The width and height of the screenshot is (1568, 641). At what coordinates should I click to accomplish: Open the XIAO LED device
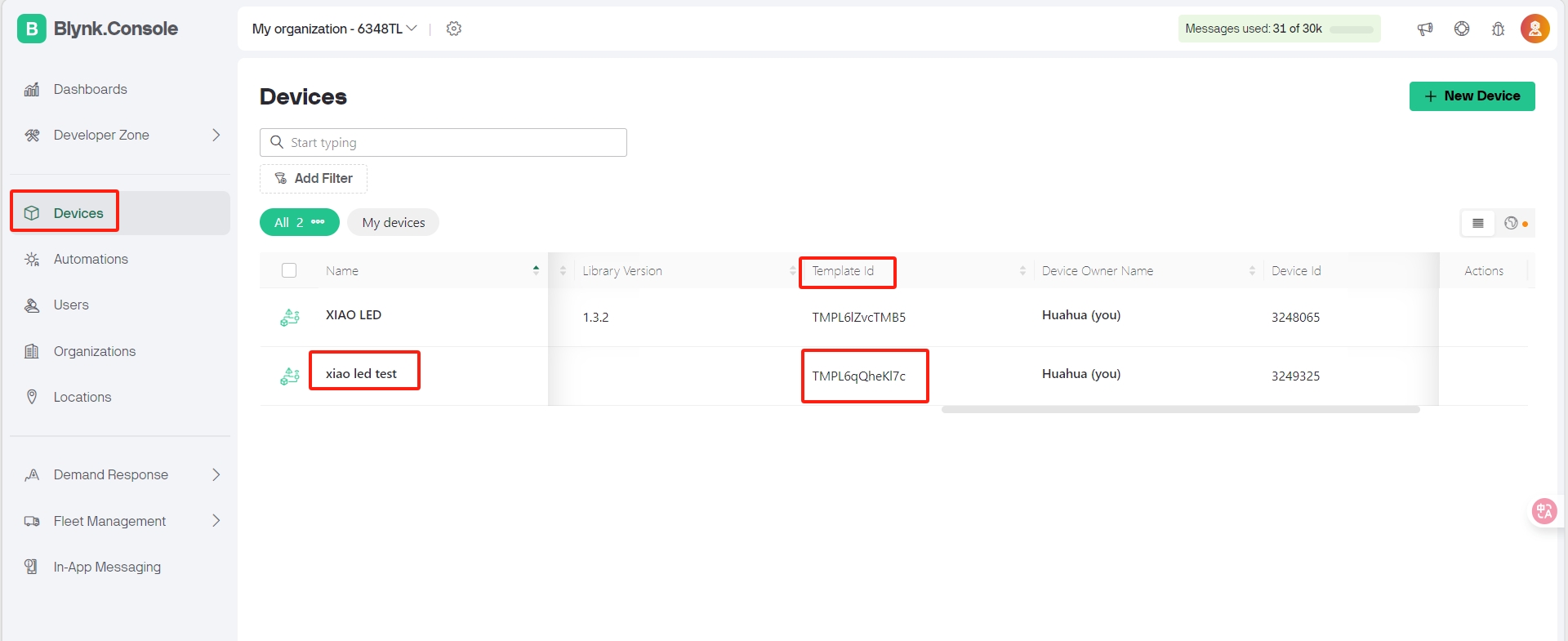click(x=354, y=314)
